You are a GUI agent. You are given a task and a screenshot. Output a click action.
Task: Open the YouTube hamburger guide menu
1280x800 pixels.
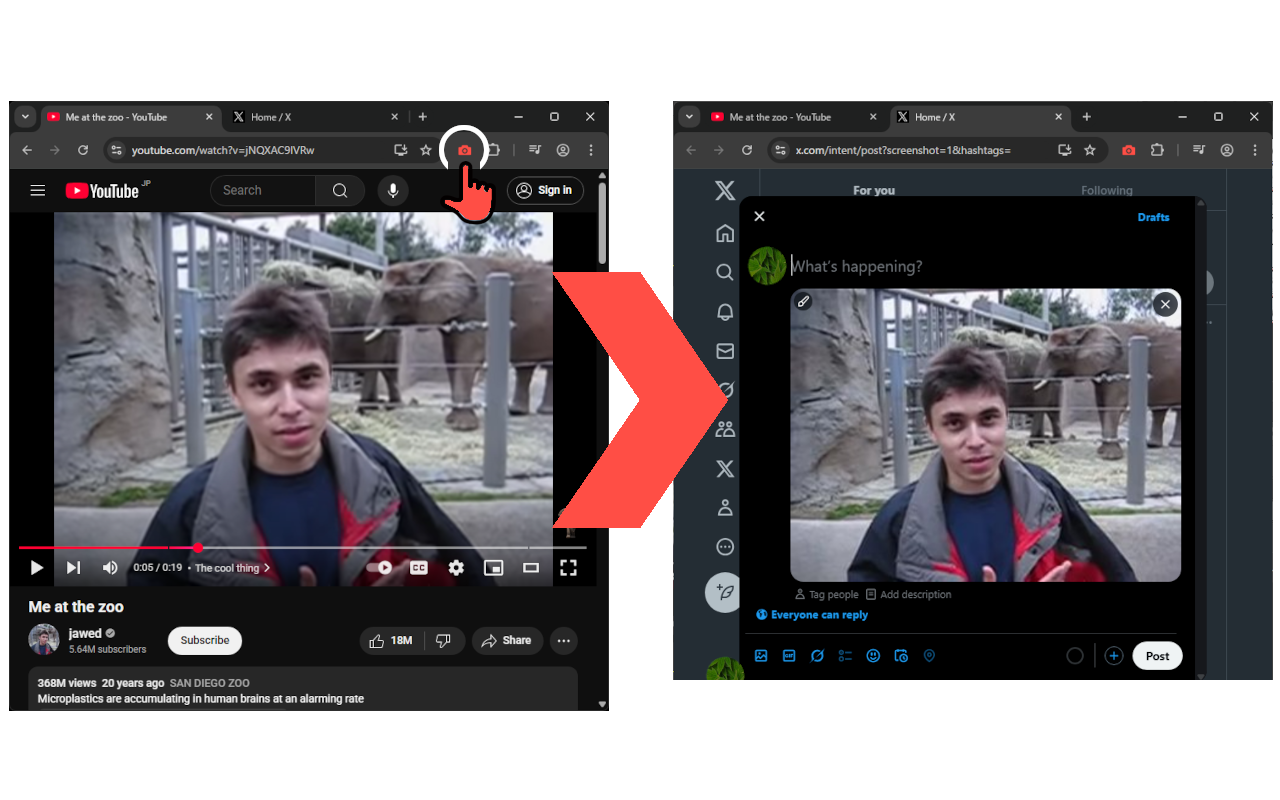38,190
